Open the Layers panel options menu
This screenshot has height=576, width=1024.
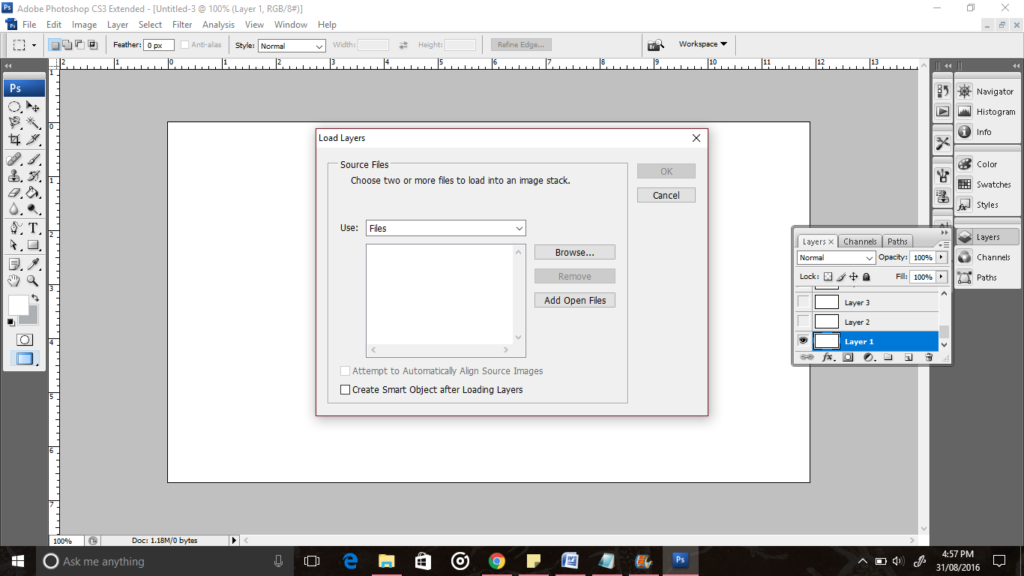[x=944, y=244]
